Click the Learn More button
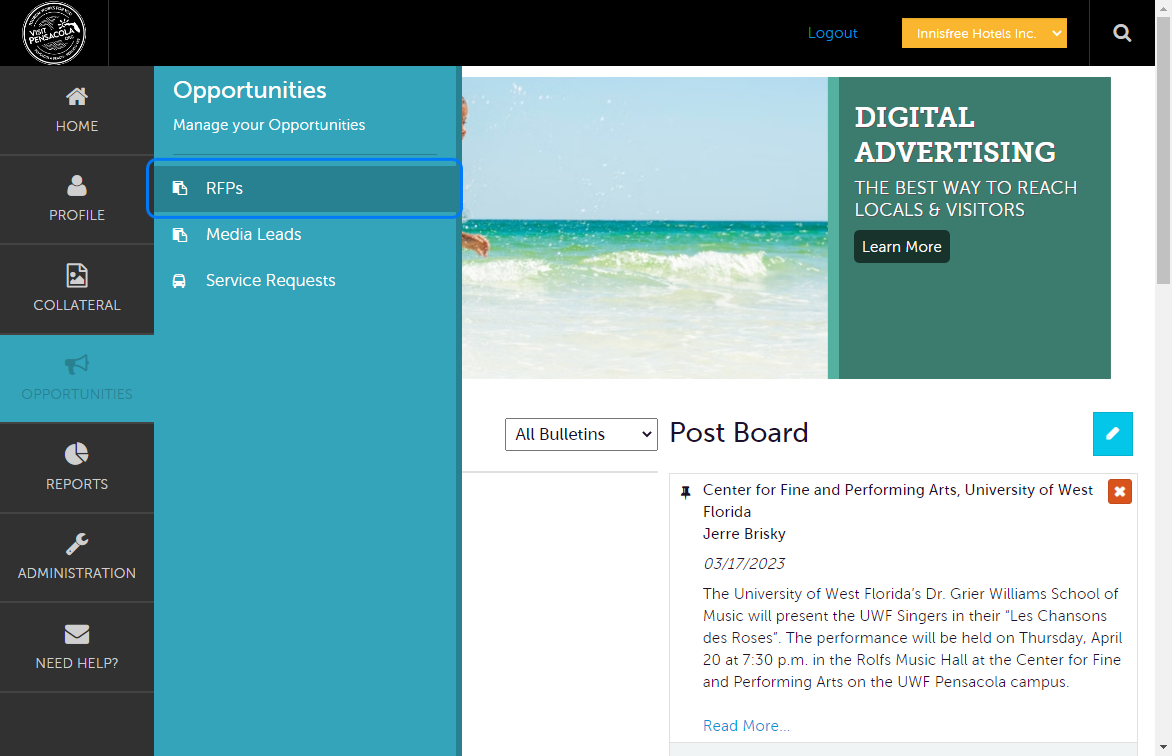 [x=901, y=247]
